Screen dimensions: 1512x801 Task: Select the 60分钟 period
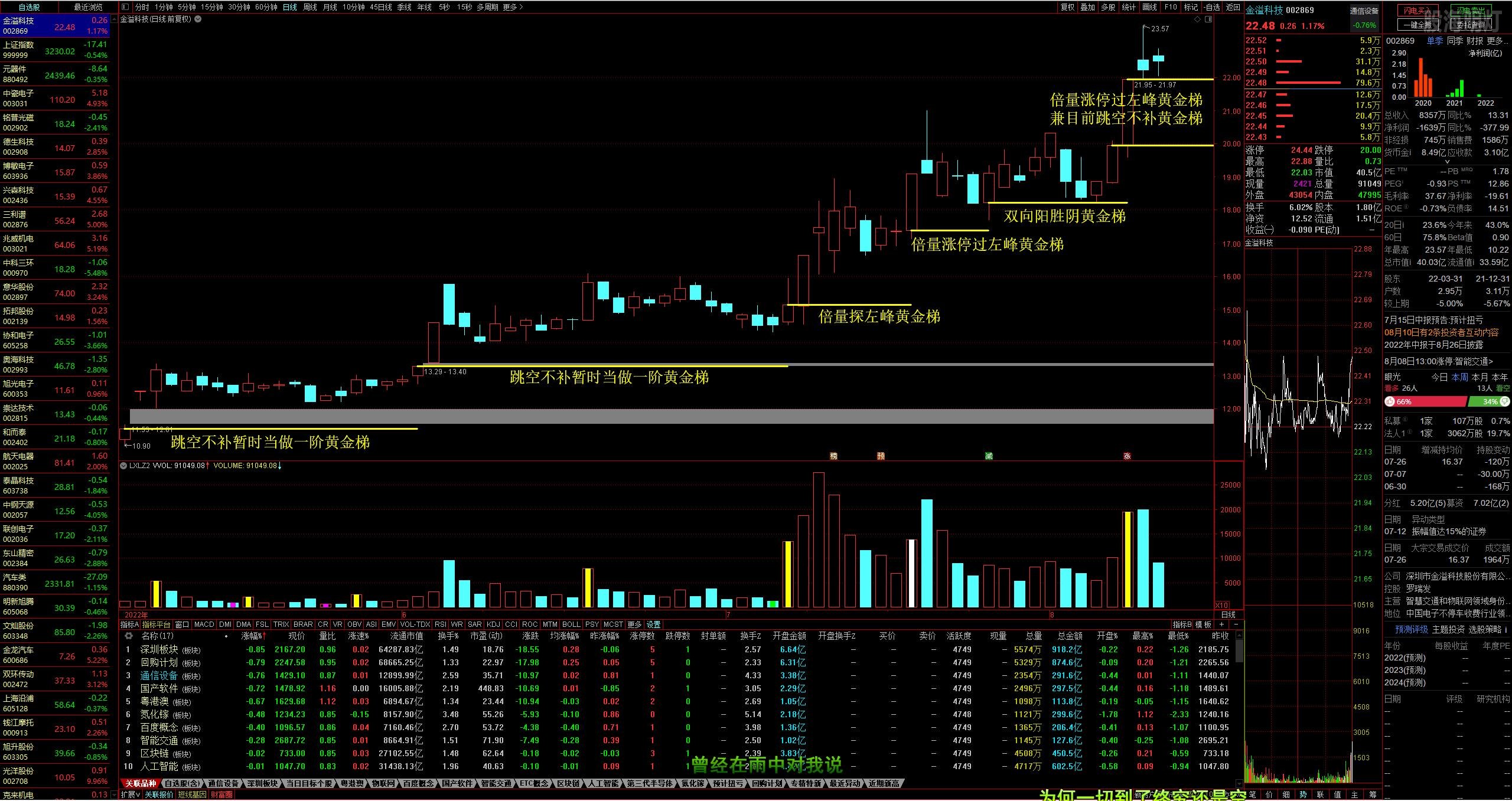click(266, 7)
